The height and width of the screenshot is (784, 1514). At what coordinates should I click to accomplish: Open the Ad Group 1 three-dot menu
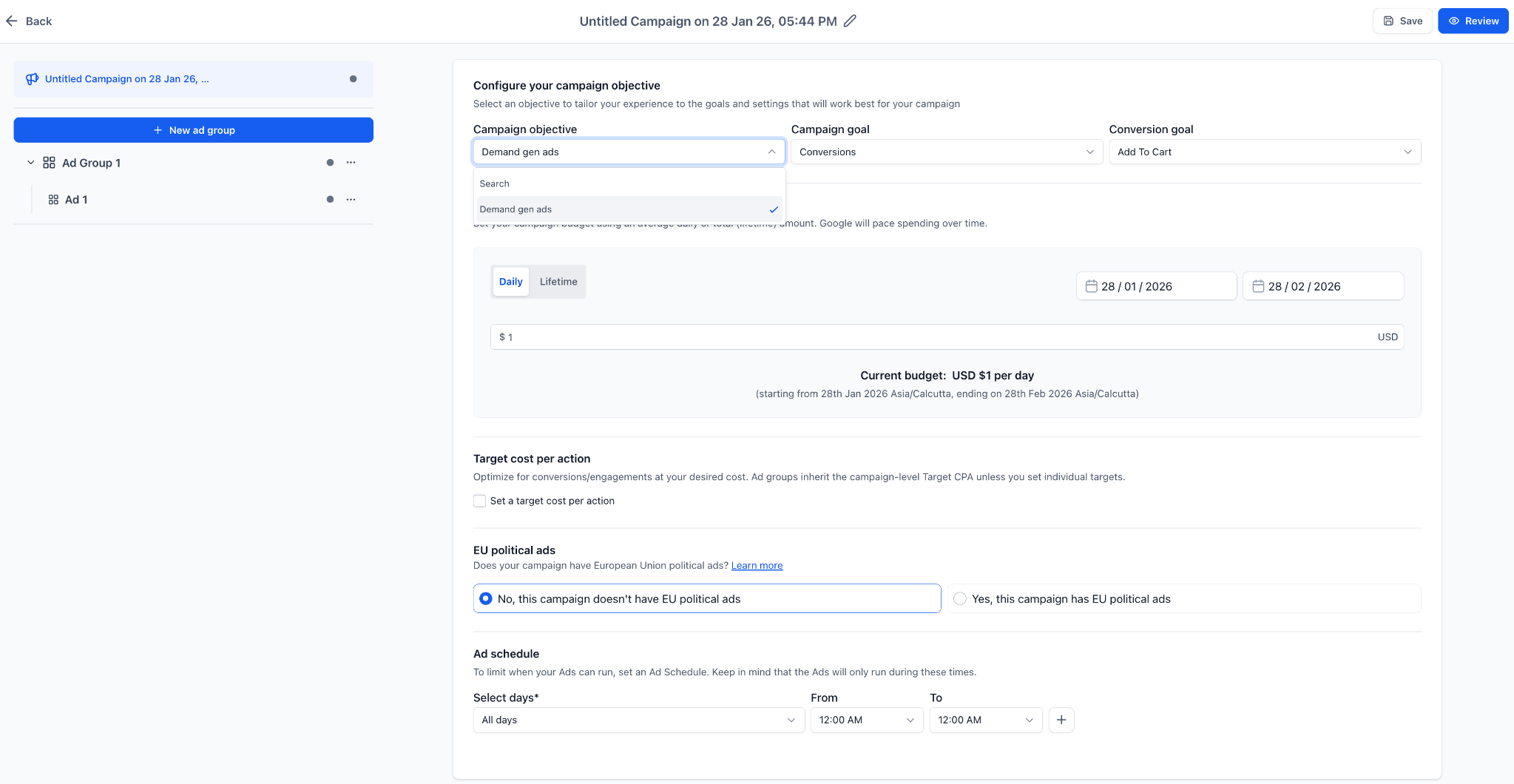pyautogui.click(x=351, y=163)
